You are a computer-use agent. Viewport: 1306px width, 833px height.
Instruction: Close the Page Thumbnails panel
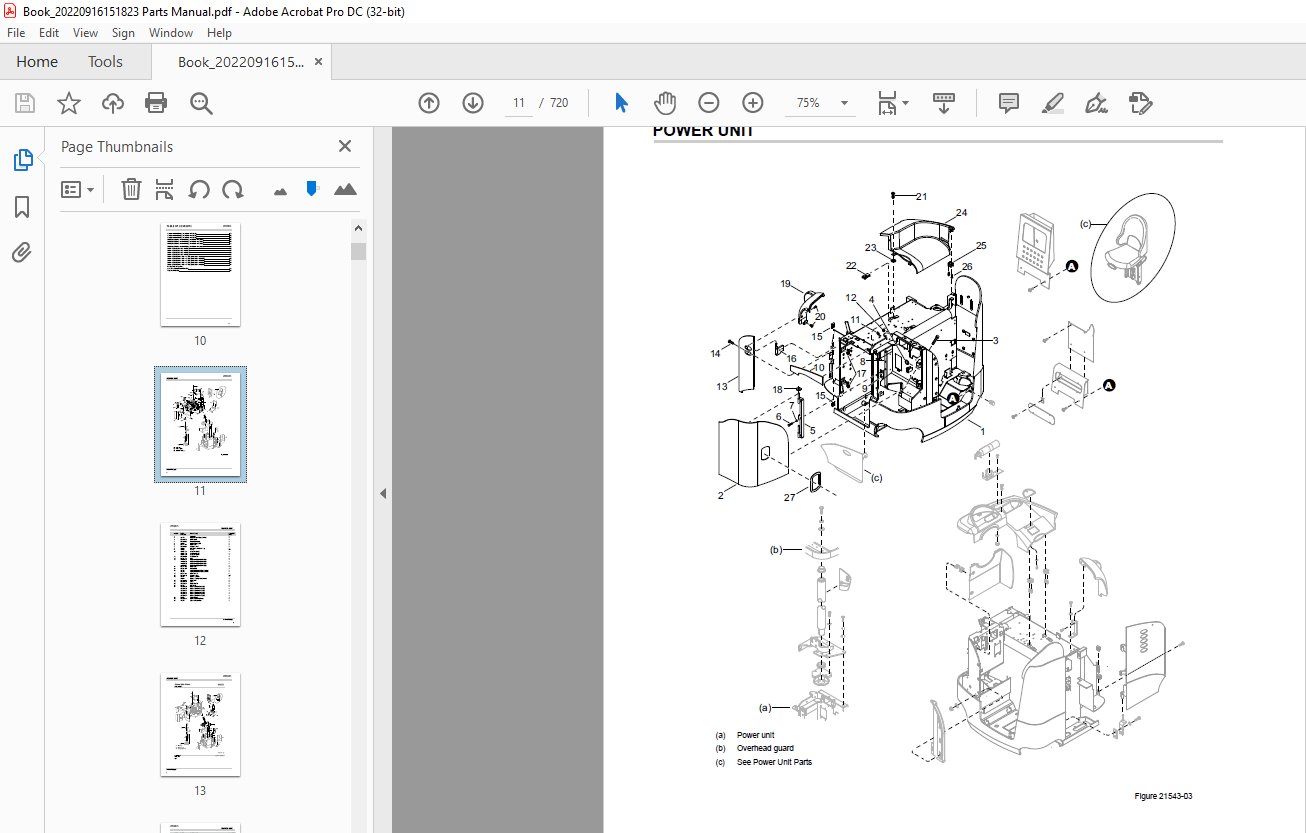coord(345,146)
